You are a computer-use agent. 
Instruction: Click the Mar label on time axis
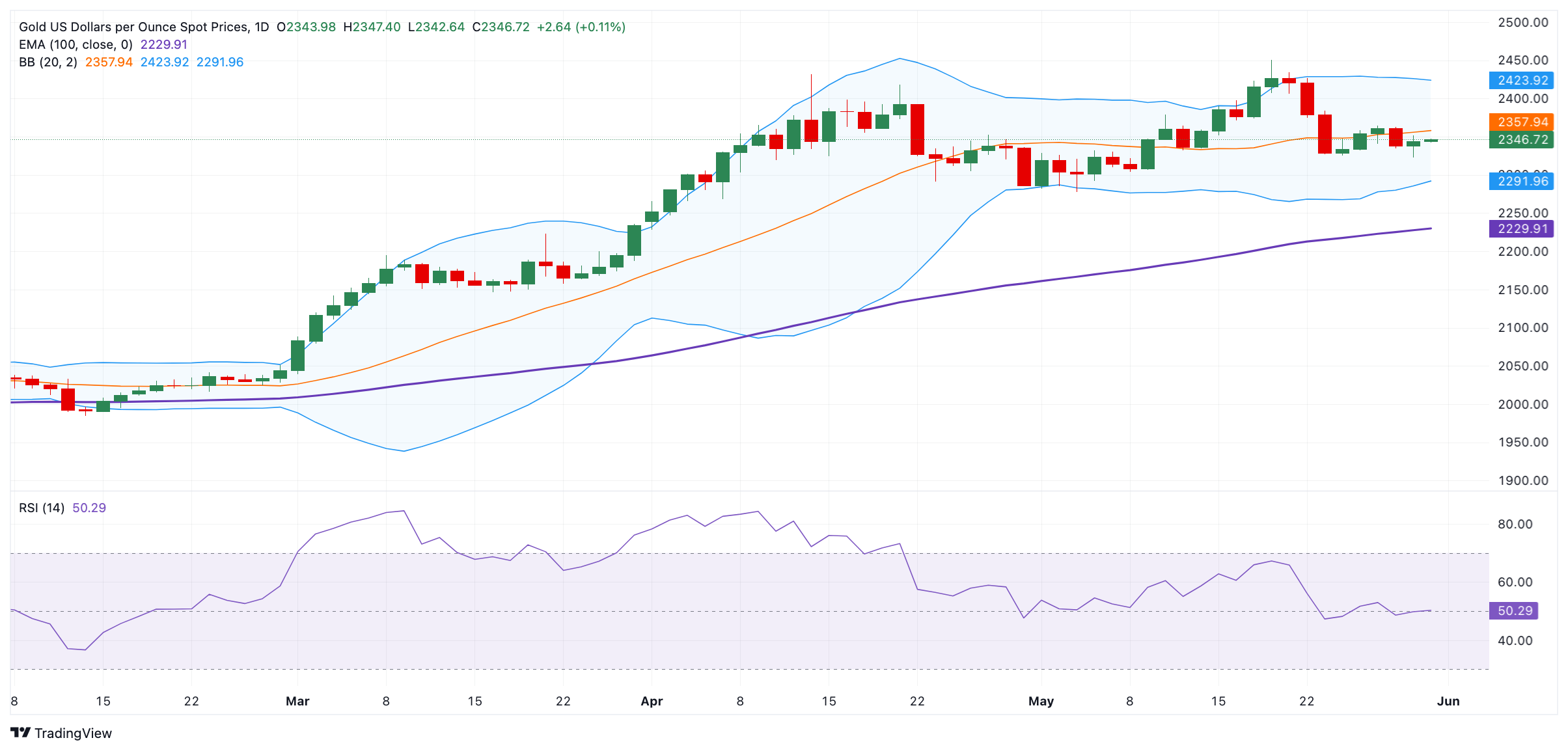pyautogui.click(x=297, y=701)
